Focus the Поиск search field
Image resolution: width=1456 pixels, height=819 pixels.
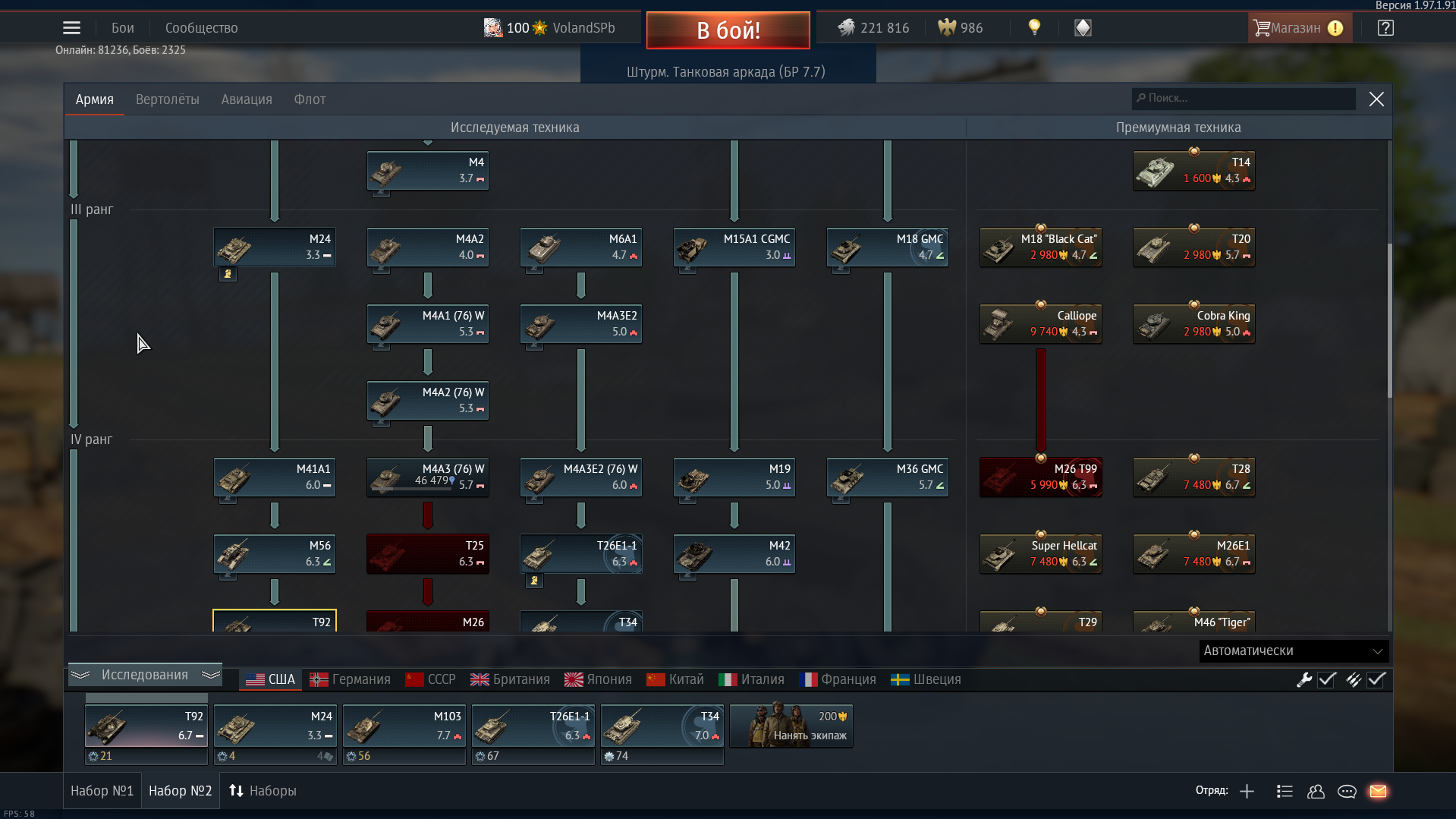pyautogui.click(x=1244, y=99)
